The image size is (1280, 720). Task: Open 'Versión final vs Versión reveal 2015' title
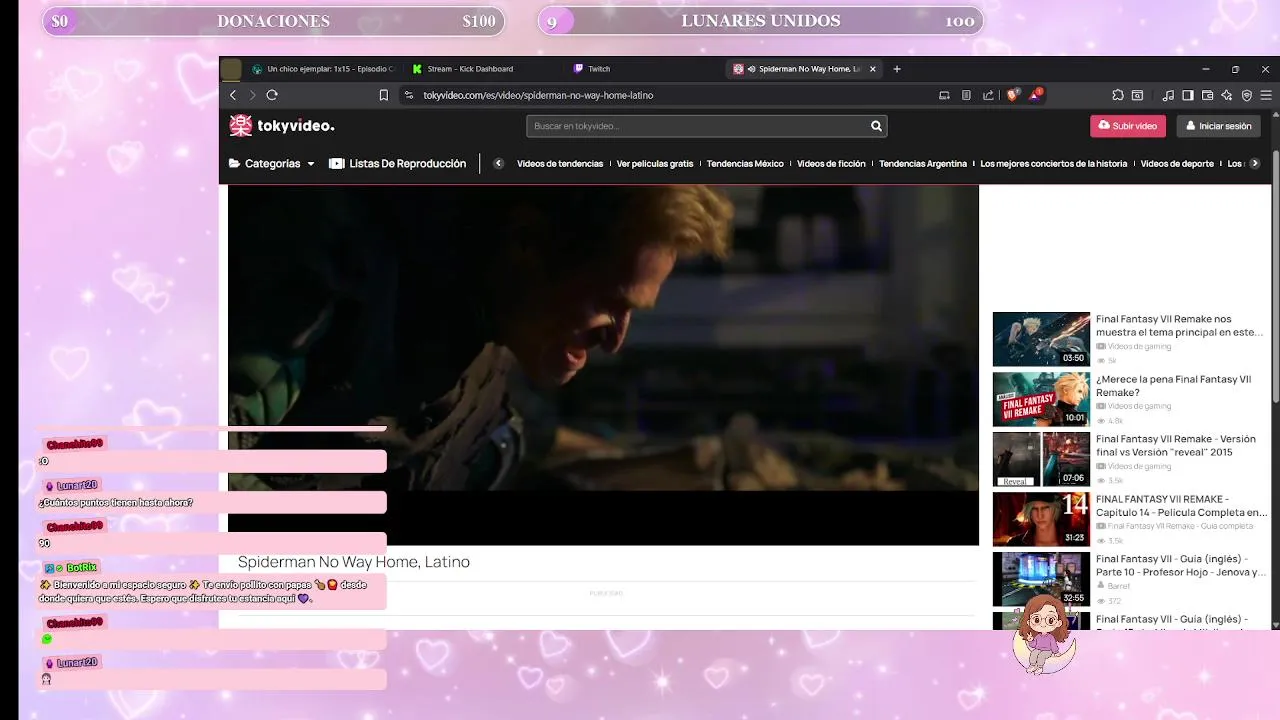coord(1176,446)
